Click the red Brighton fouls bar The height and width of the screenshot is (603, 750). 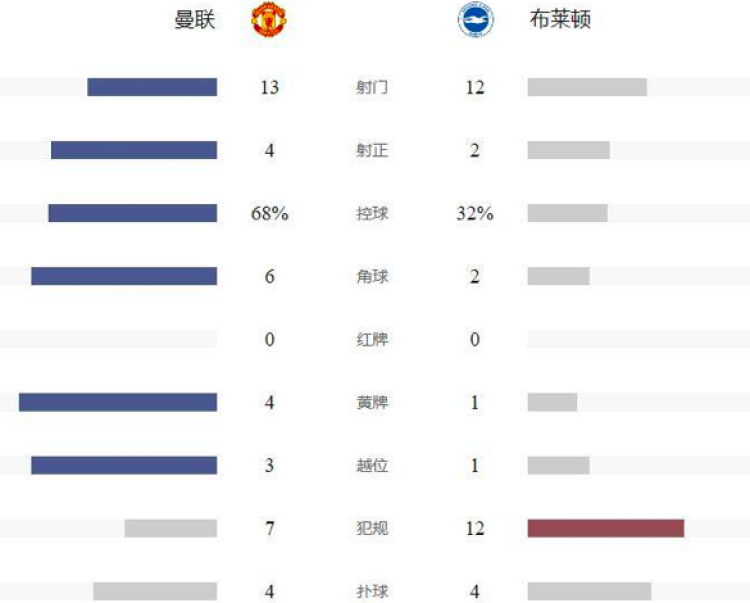[606, 528]
